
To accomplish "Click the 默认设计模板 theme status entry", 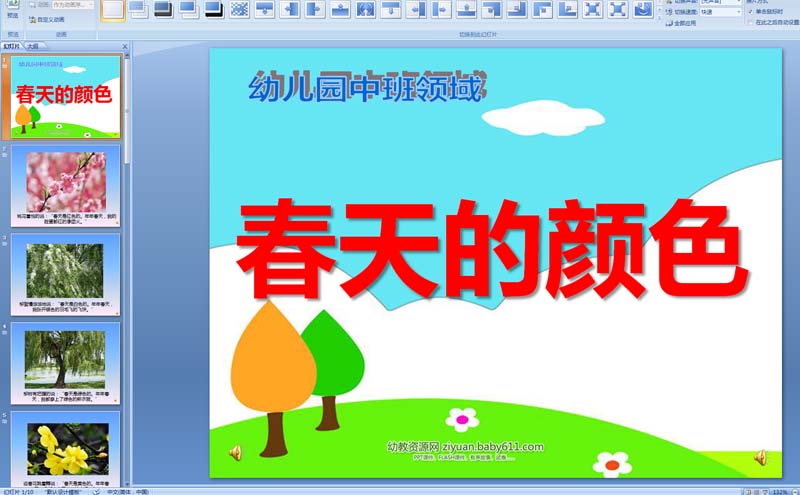I will click(x=63, y=492).
